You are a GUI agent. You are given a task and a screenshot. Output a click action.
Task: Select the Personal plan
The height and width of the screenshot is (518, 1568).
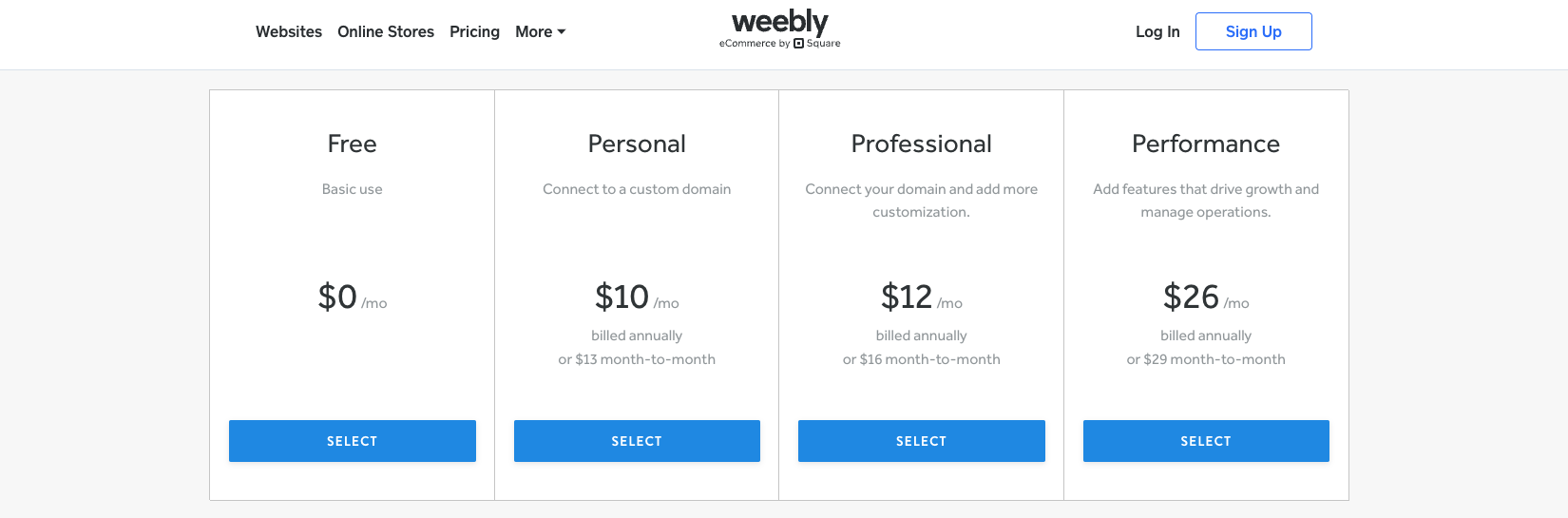point(637,441)
